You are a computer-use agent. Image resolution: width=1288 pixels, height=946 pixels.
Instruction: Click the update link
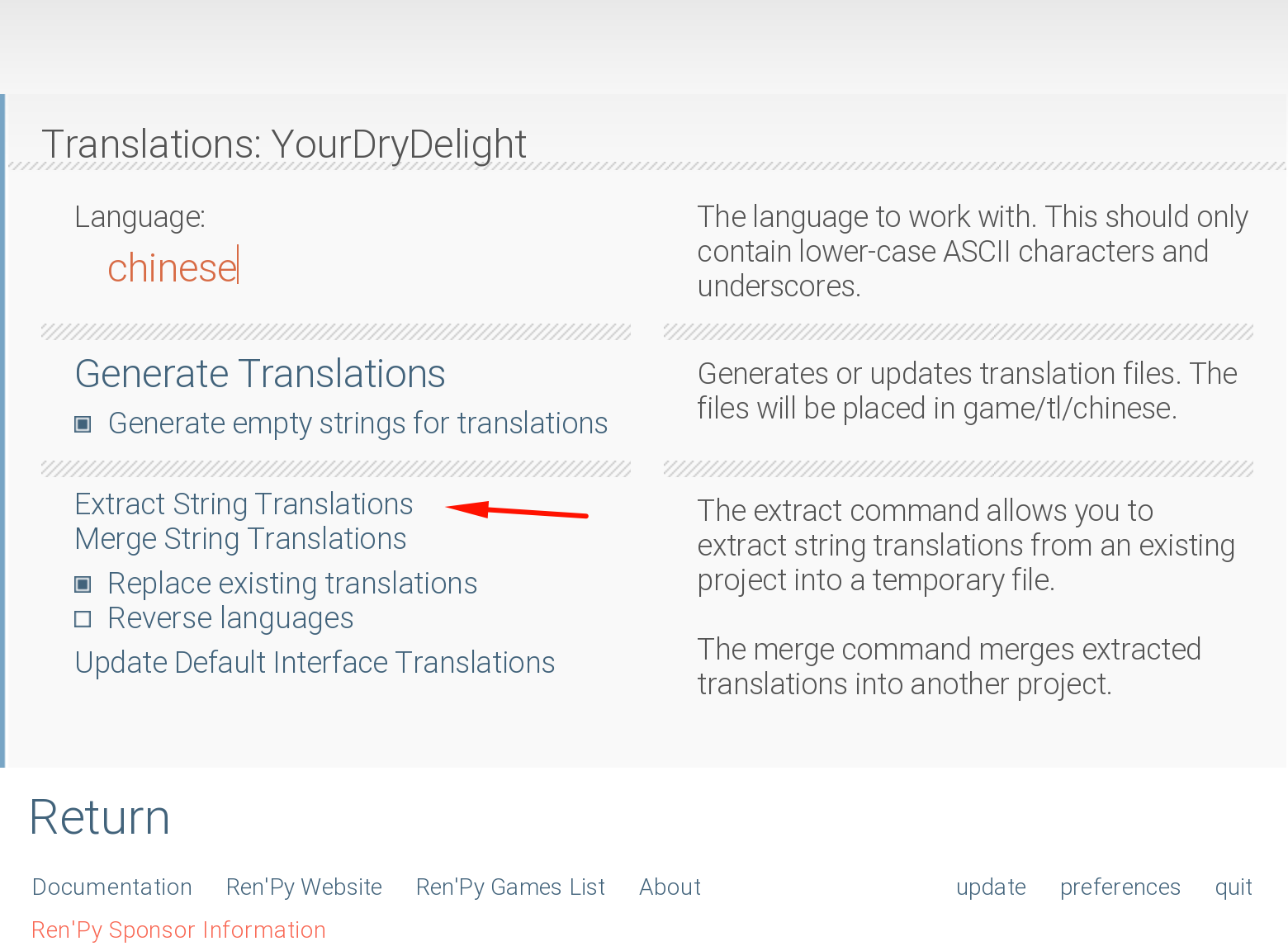(x=991, y=887)
